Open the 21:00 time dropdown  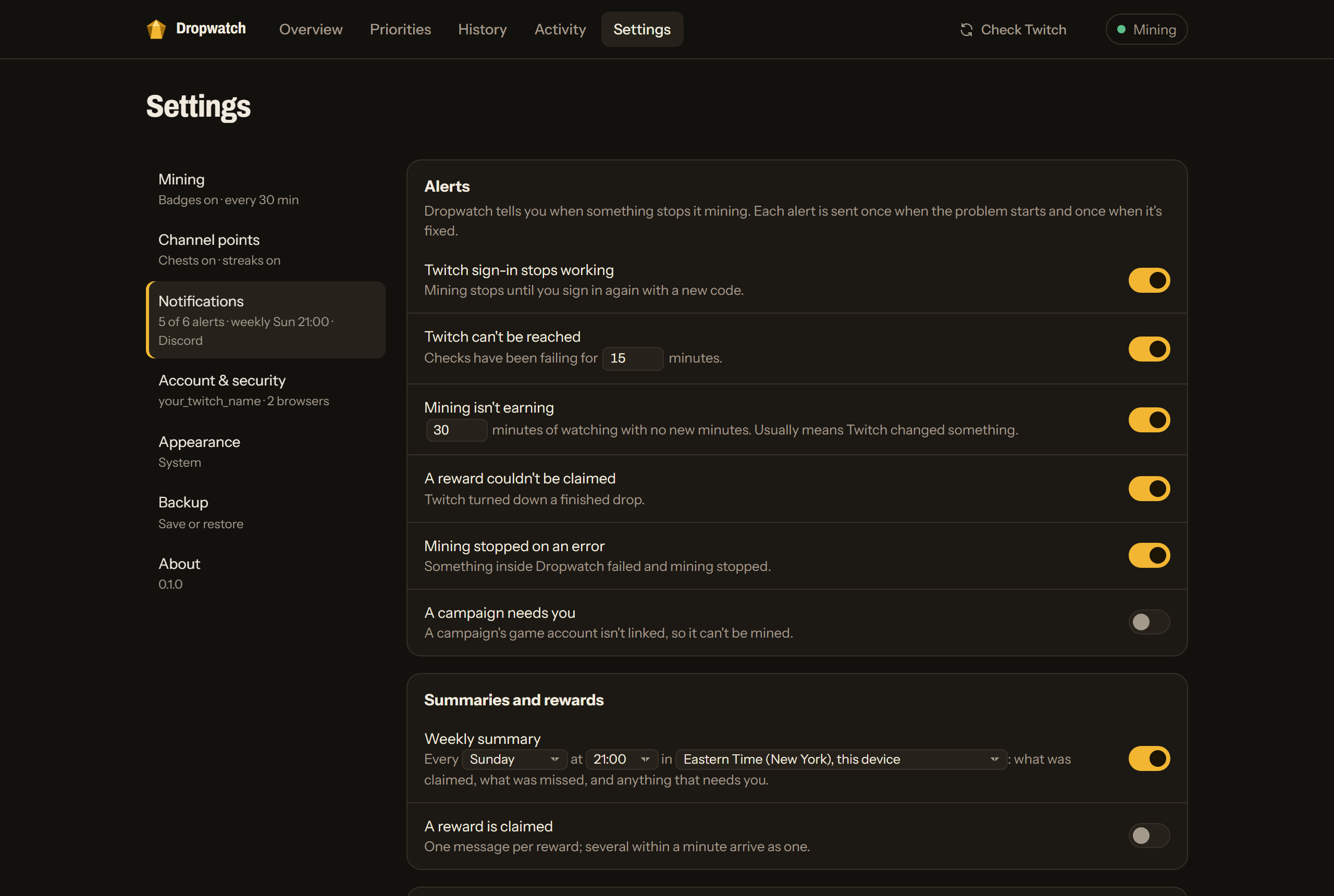pos(622,759)
